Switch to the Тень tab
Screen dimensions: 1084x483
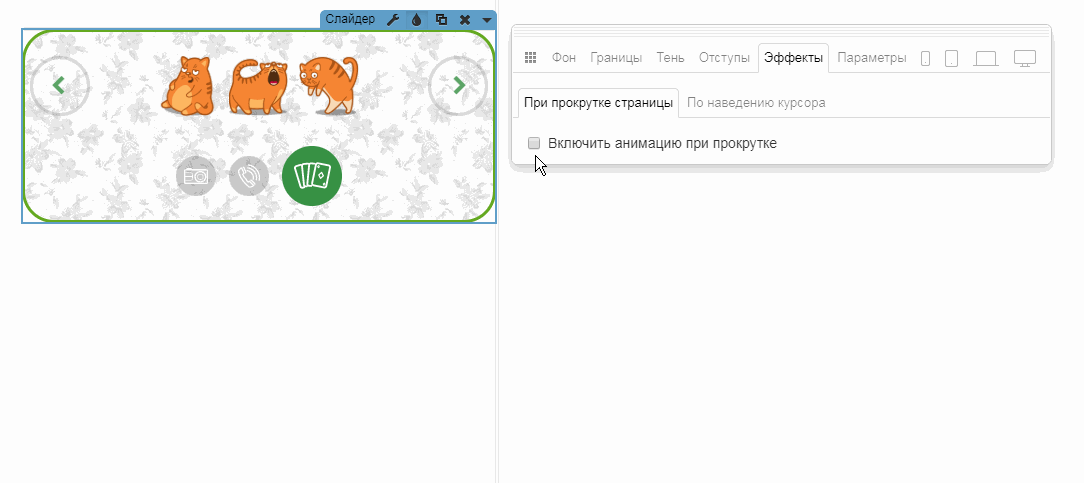click(x=670, y=58)
